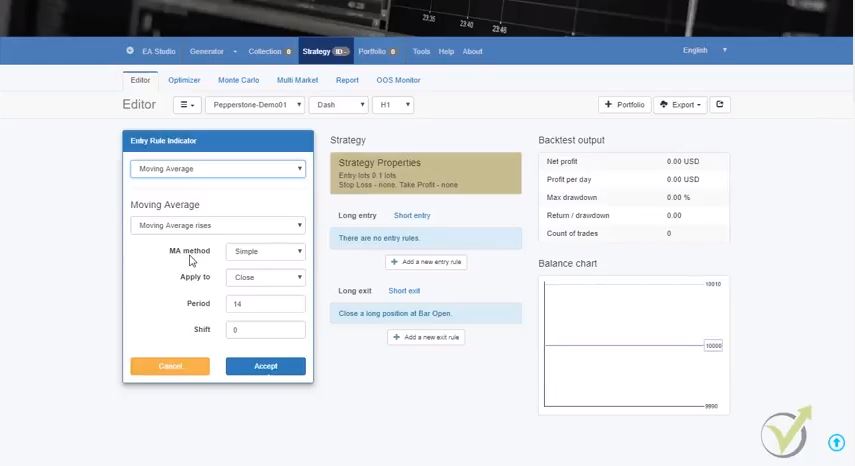Click the Shift input field
855x466 pixels.
pos(266,330)
